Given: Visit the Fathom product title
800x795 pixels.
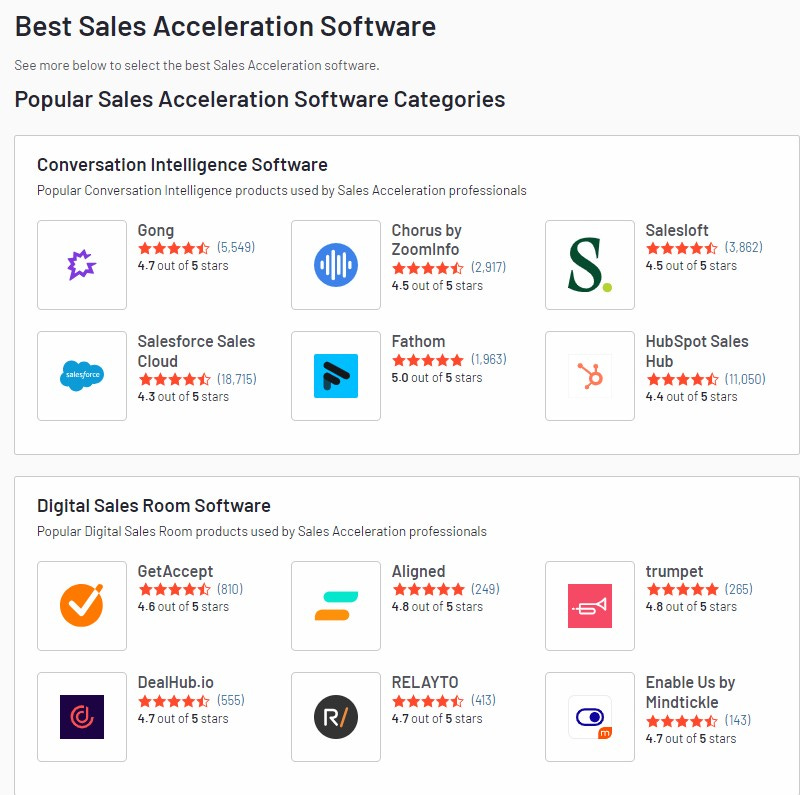Looking at the screenshot, I should [x=418, y=341].
